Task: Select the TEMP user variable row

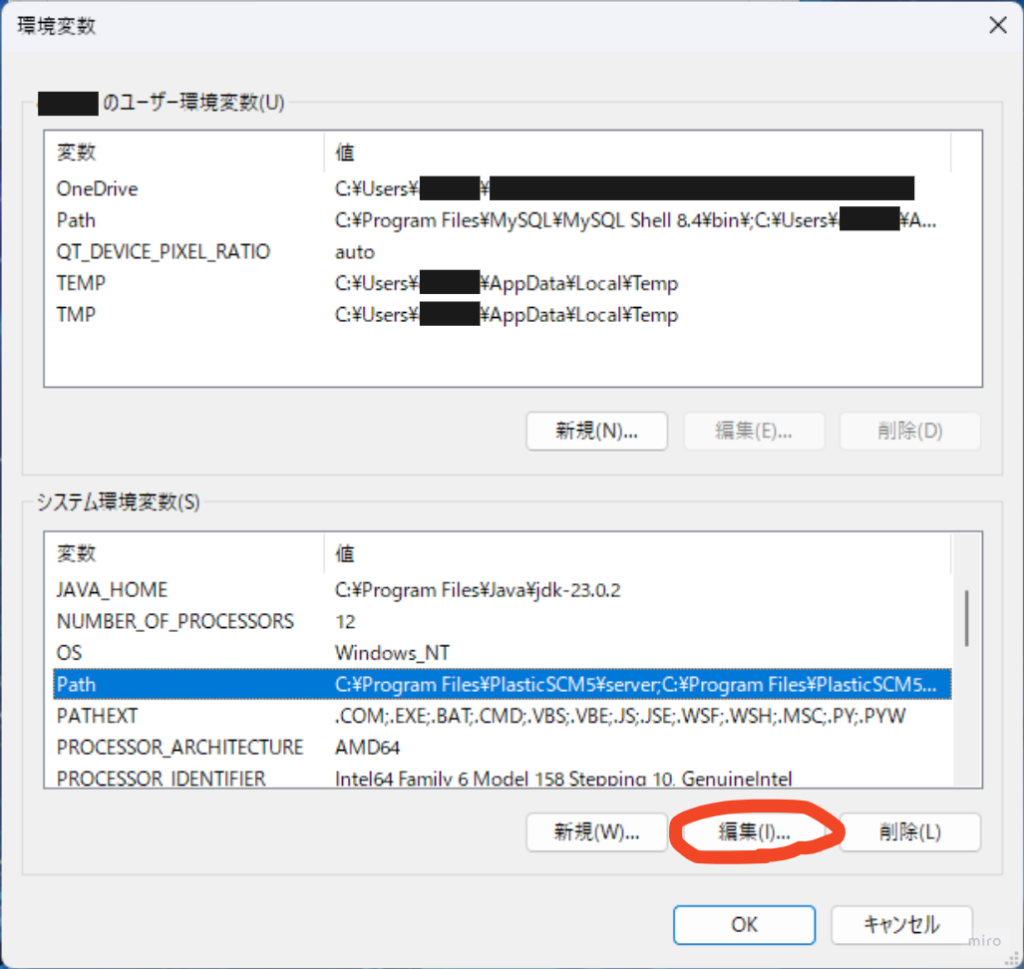Action: tap(81, 283)
